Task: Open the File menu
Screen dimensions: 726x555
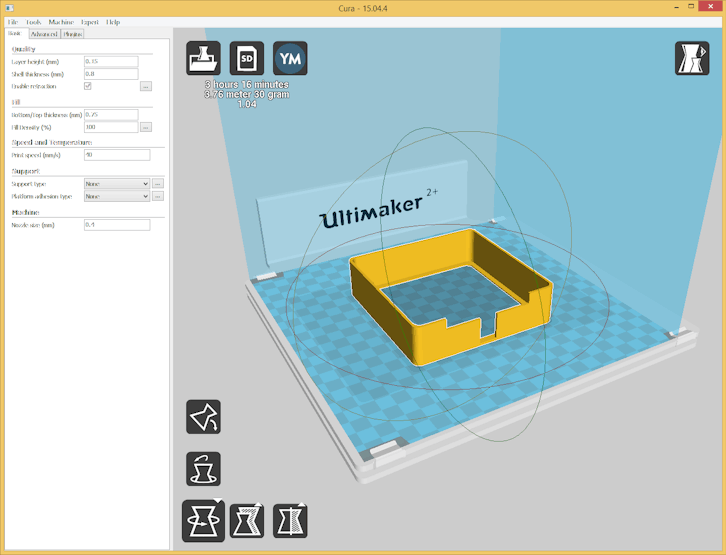Action: (13, 22)
